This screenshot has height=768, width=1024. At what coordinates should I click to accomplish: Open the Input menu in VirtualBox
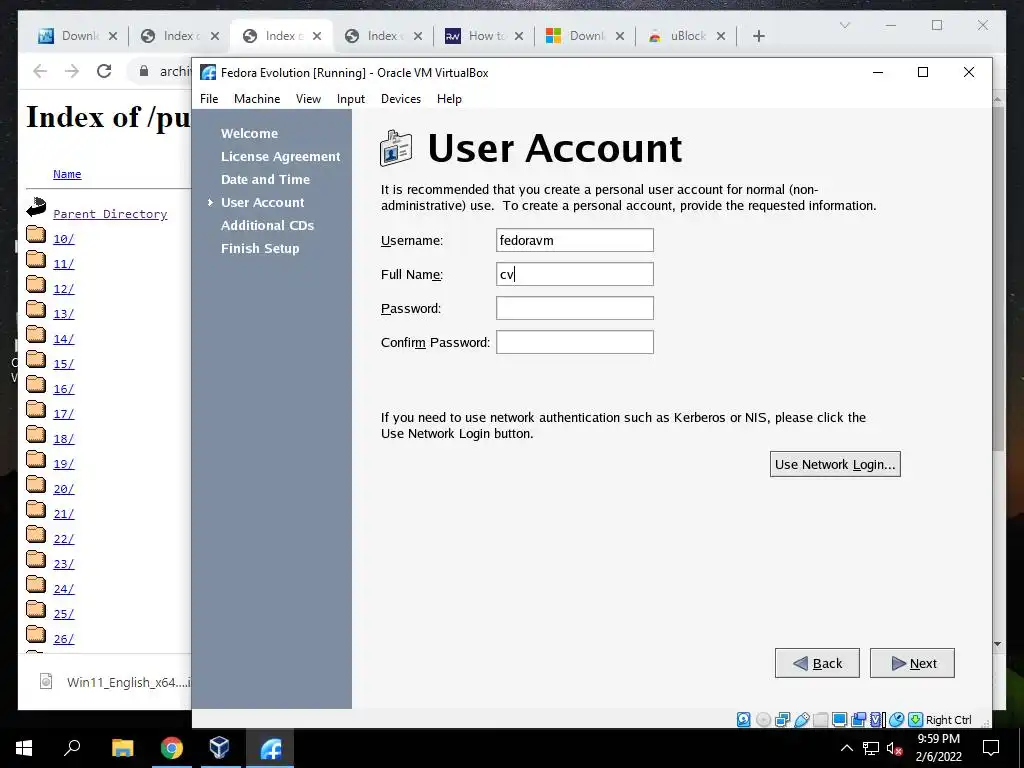pyautogui.click(x=351, y=99)
